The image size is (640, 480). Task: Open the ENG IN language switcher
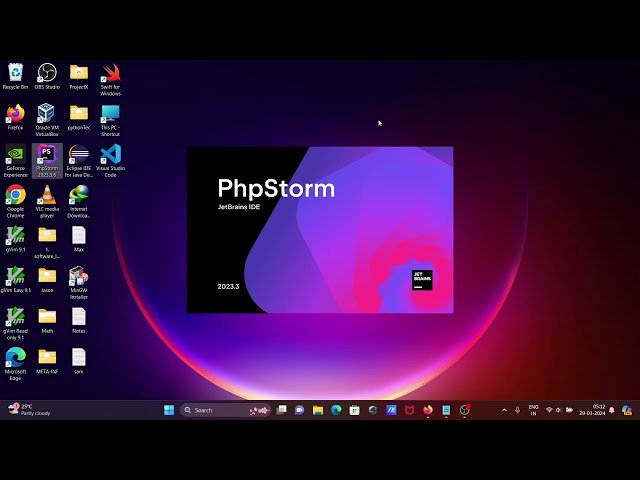[533, 410]
